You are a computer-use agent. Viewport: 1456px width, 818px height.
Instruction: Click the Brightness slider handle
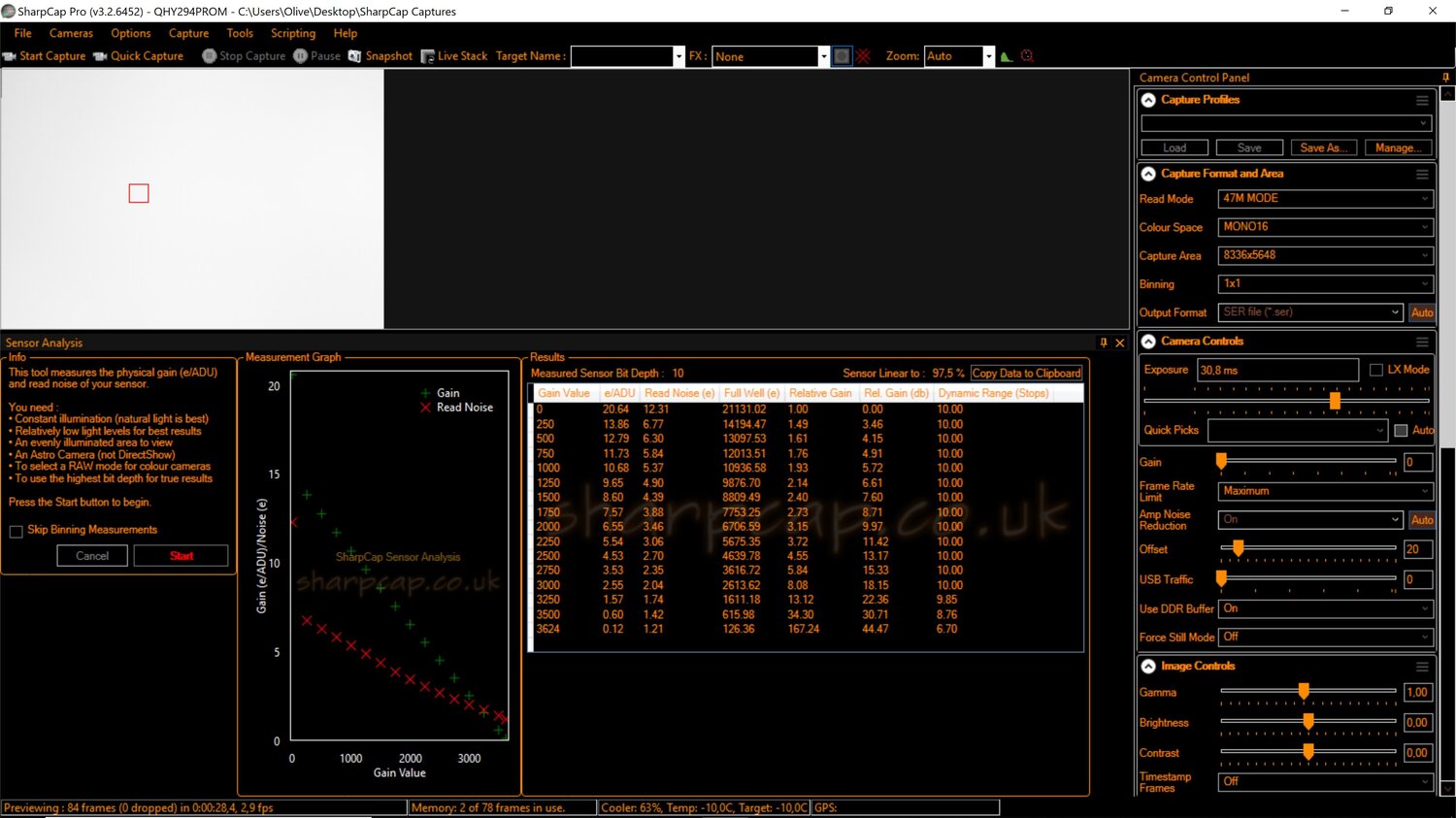pyautogui.click(x=1308, y=722)
